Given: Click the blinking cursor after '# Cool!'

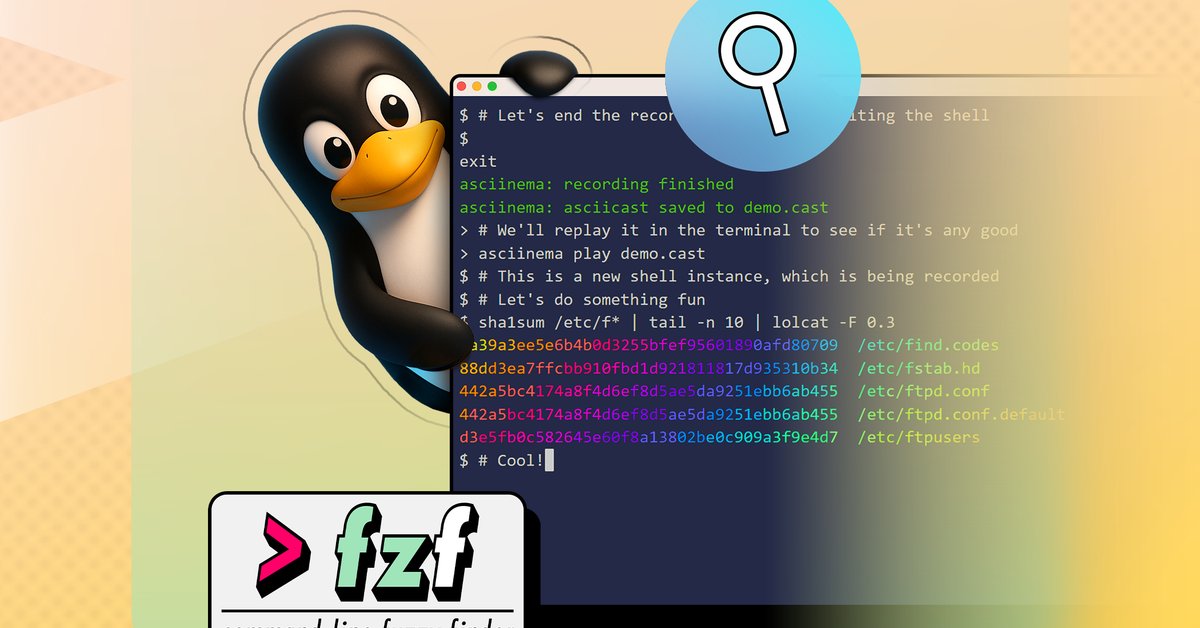Looking at the screenshot, I should [550, 459].
